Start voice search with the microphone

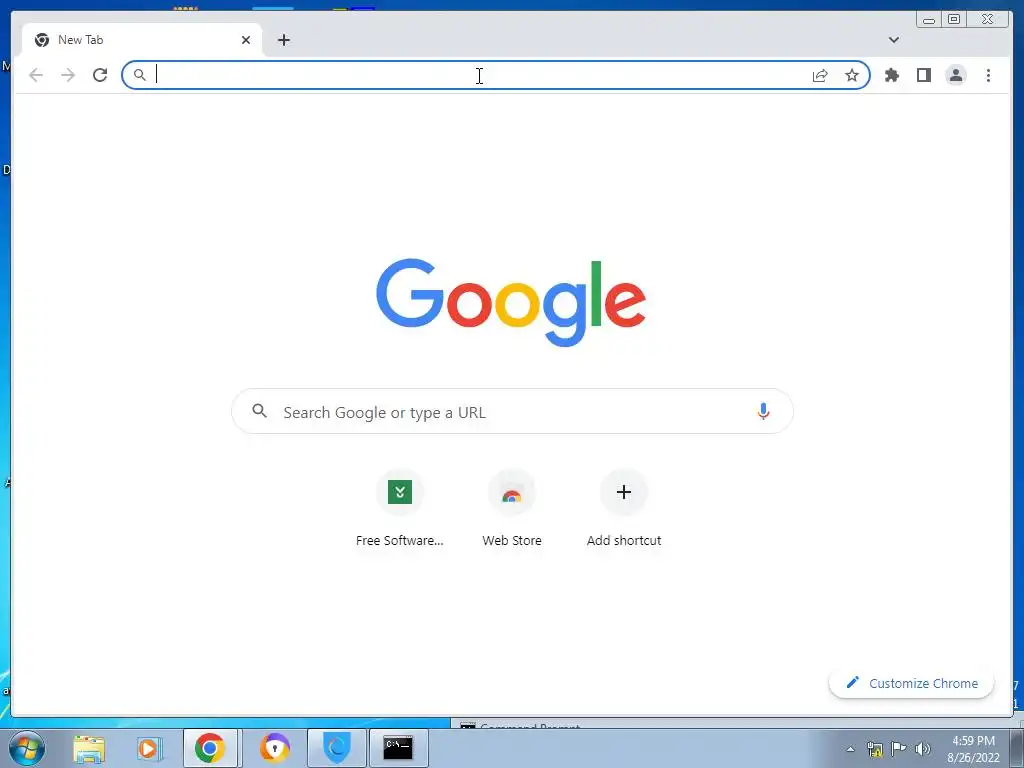[763, 411]
